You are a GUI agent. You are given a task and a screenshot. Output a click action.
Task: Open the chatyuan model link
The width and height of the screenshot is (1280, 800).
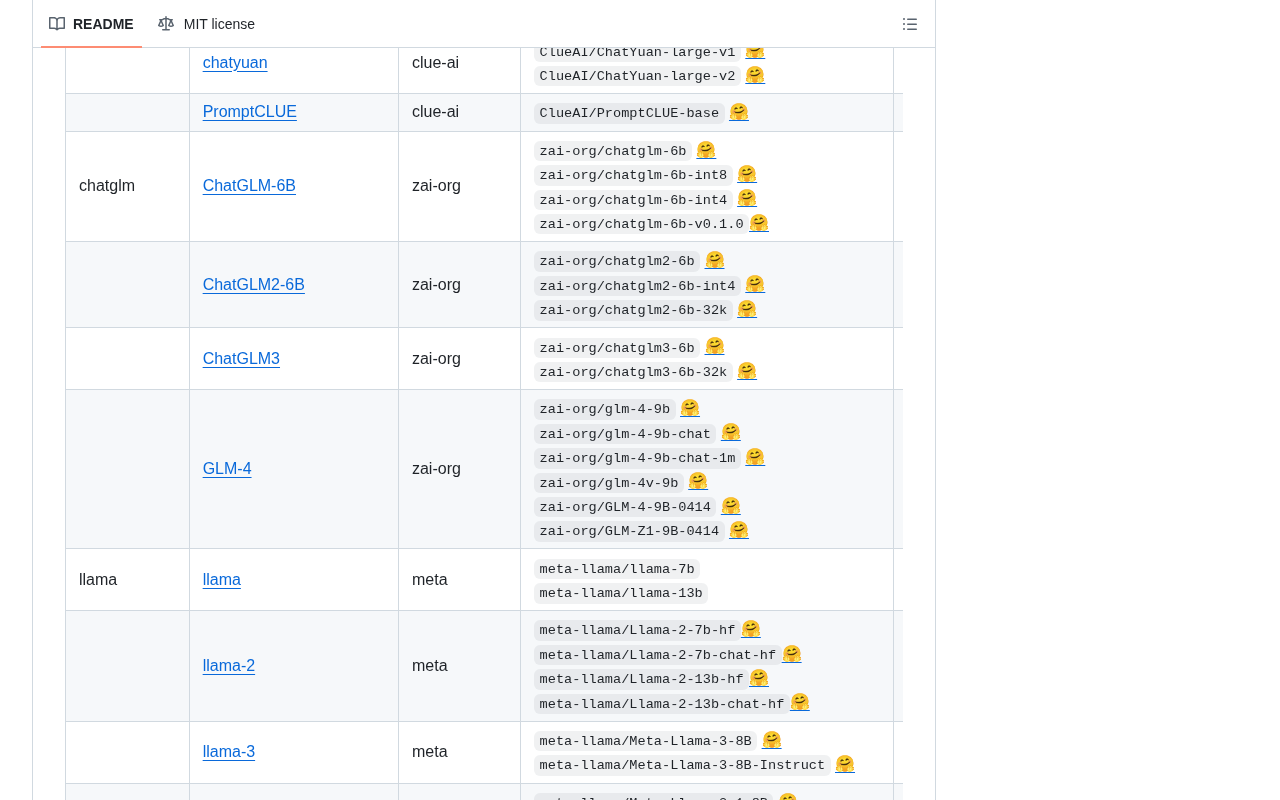235,63
